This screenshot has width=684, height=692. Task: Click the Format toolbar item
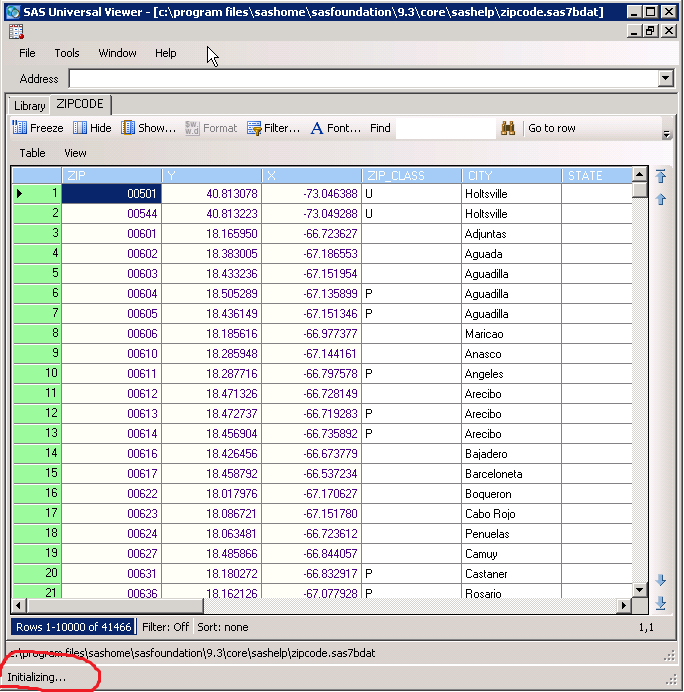211,128
